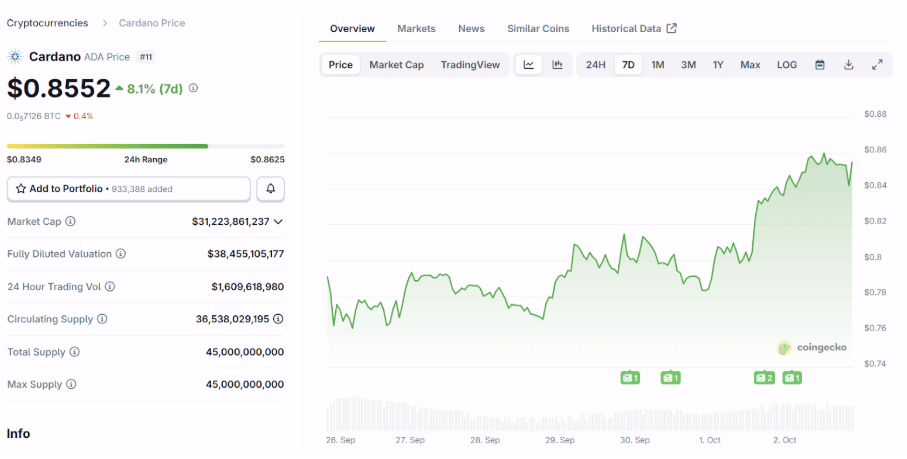Click the 24h Range progress bar
This screenshot has width=907, height=459.
[145, 146]
